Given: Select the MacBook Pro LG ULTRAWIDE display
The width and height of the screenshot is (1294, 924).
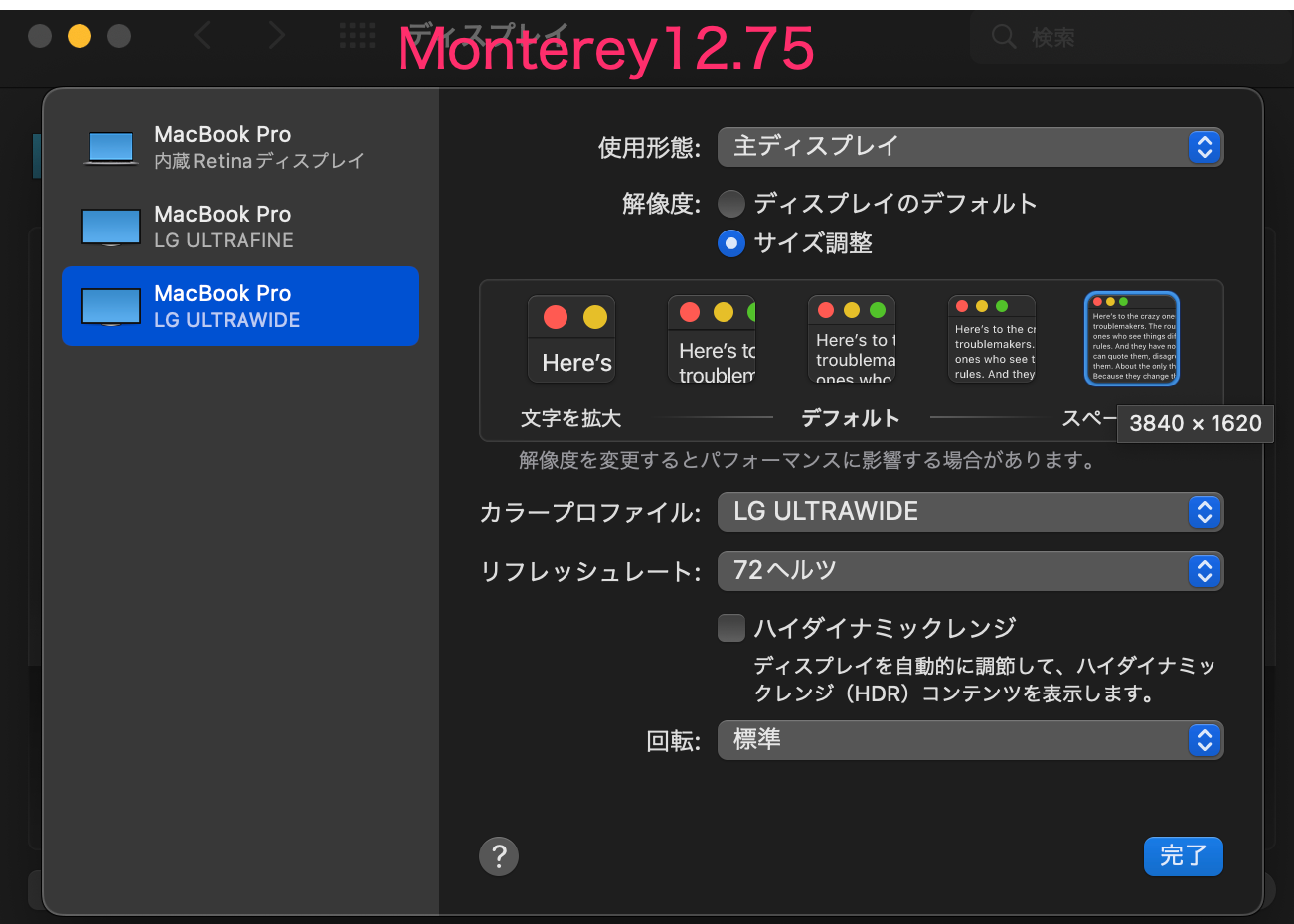Looking at the screenshot, I should click(241, 306).
